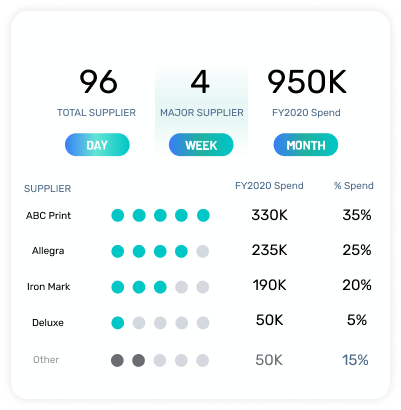This screenshot has width=401, height=410.
Task: Select the WEEK time range button
Action: [201, 145]
